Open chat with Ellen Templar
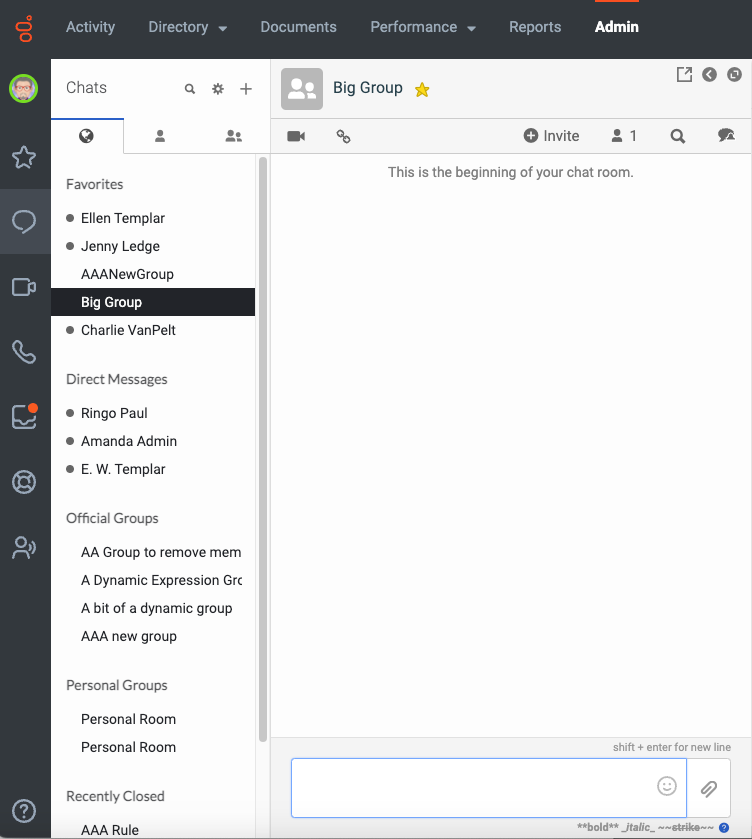Viewport: 752px width, 839px height. tap(123, 218)
